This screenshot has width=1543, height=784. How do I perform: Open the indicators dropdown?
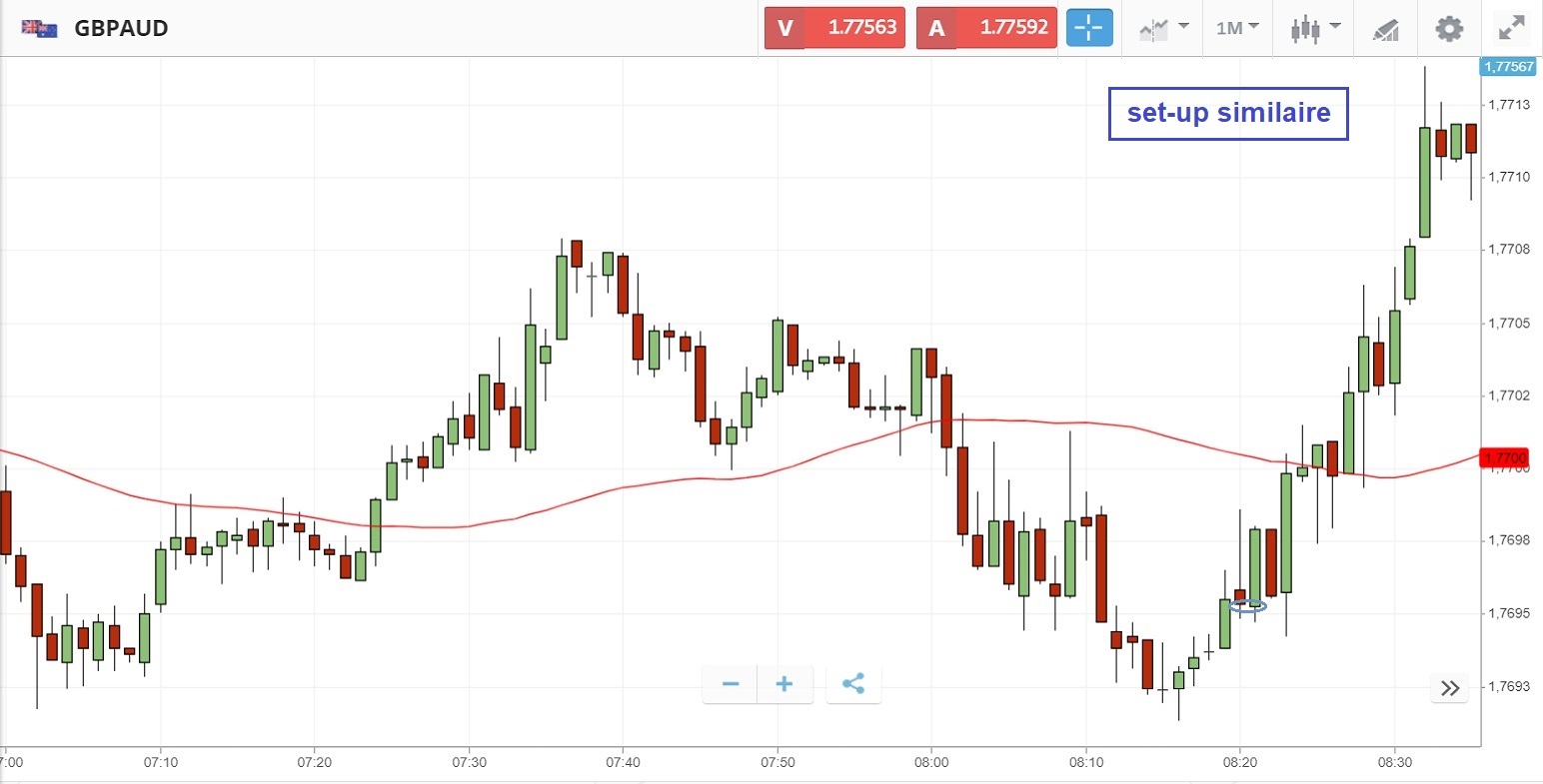coord(1164,28)
